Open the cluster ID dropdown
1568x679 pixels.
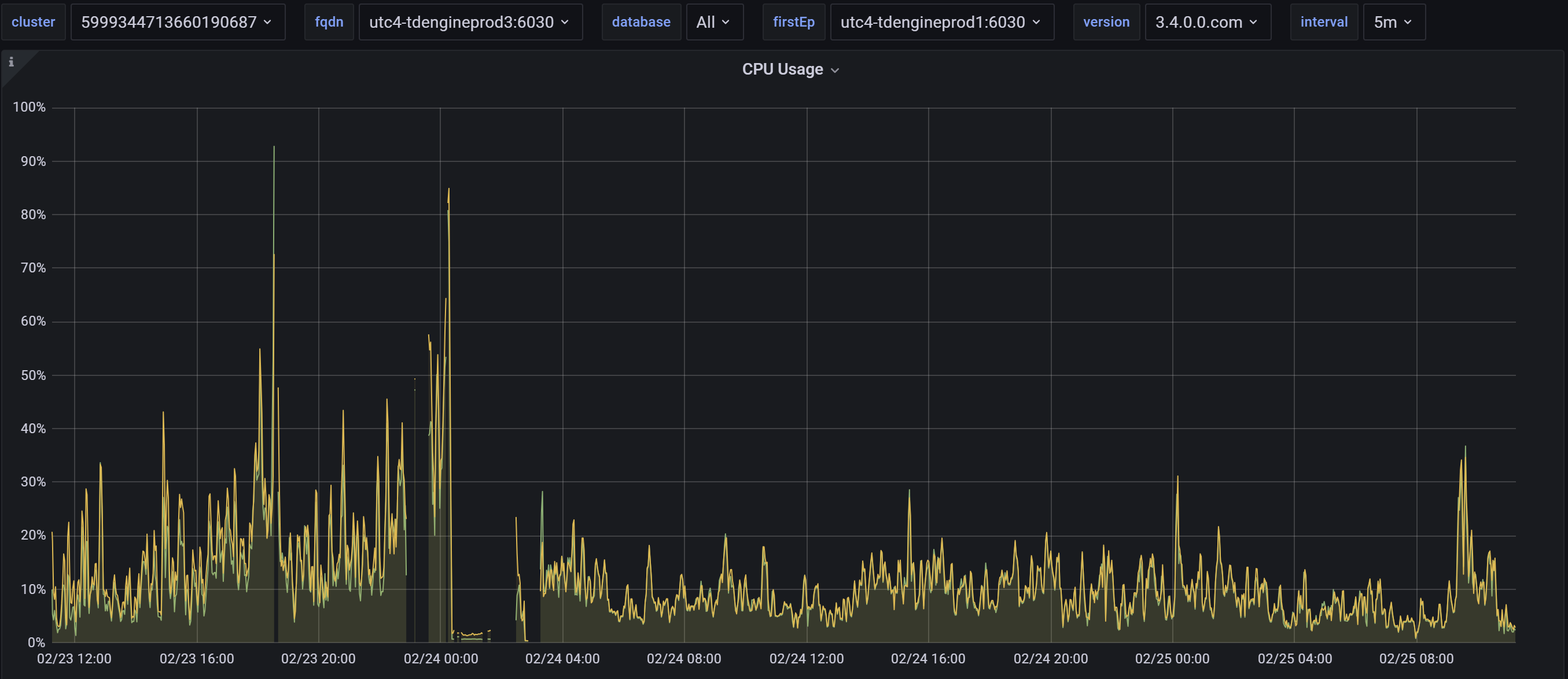click(x=177, y=23)
